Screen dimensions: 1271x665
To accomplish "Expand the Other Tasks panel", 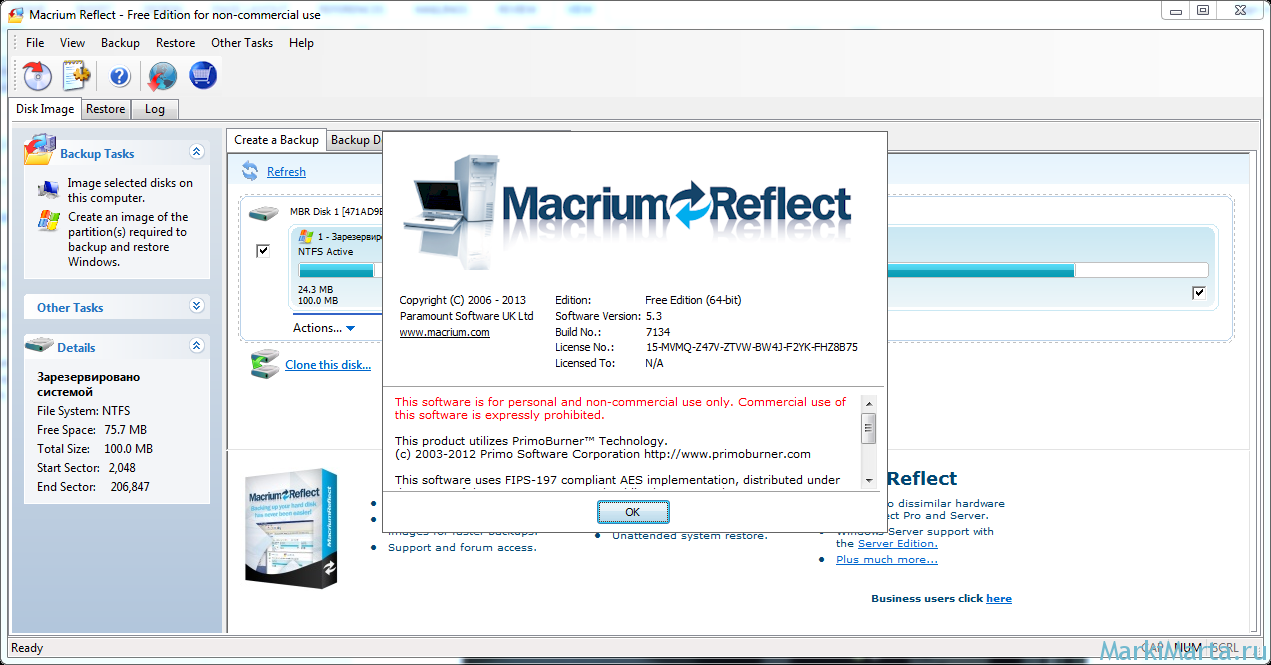I will (197, 307).
